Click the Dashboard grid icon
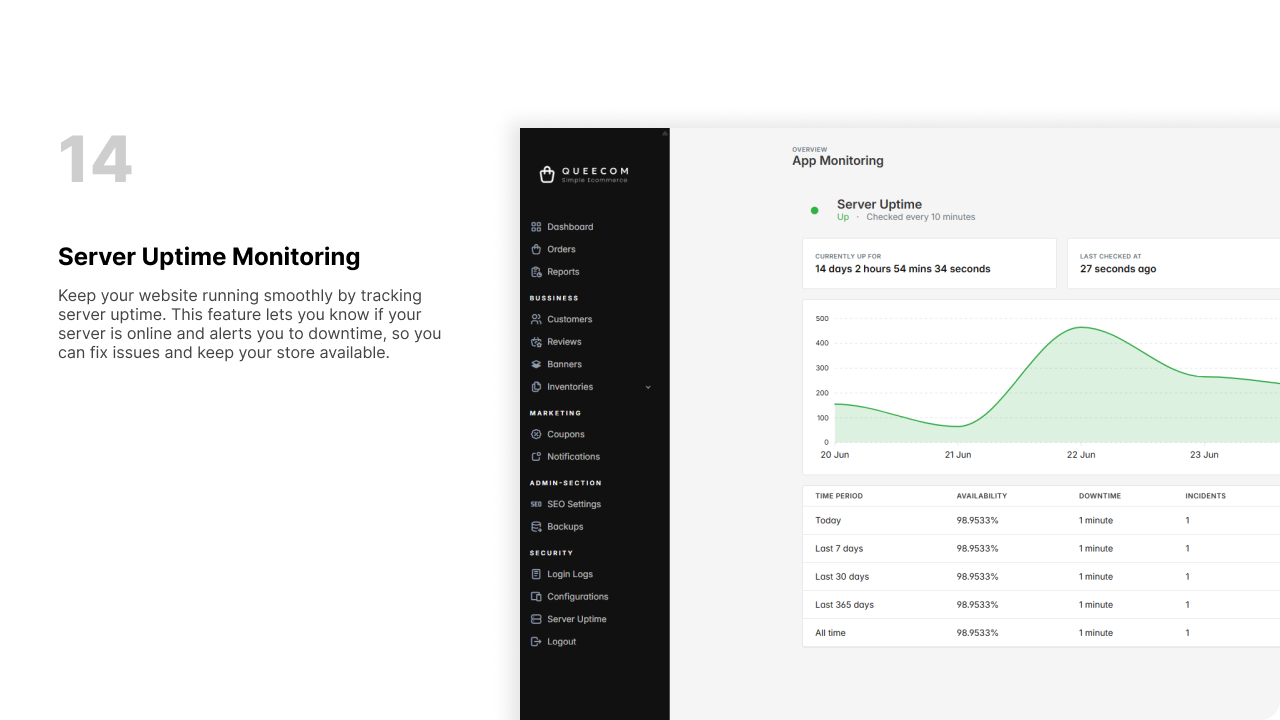This screenshot has height=720, width=1280. coord(536,227)
